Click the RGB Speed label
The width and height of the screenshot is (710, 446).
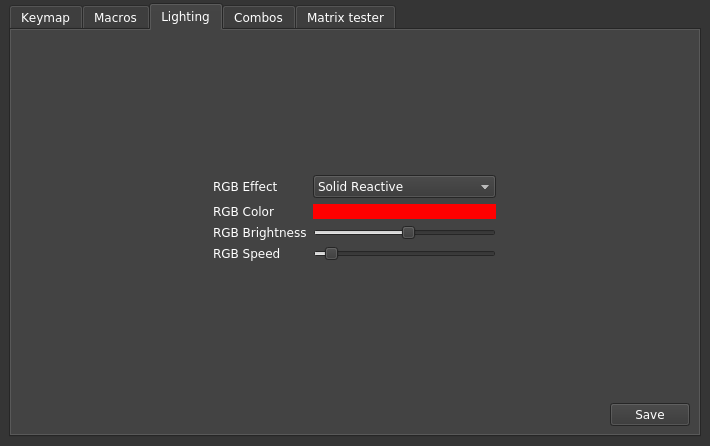pos(246,254)
